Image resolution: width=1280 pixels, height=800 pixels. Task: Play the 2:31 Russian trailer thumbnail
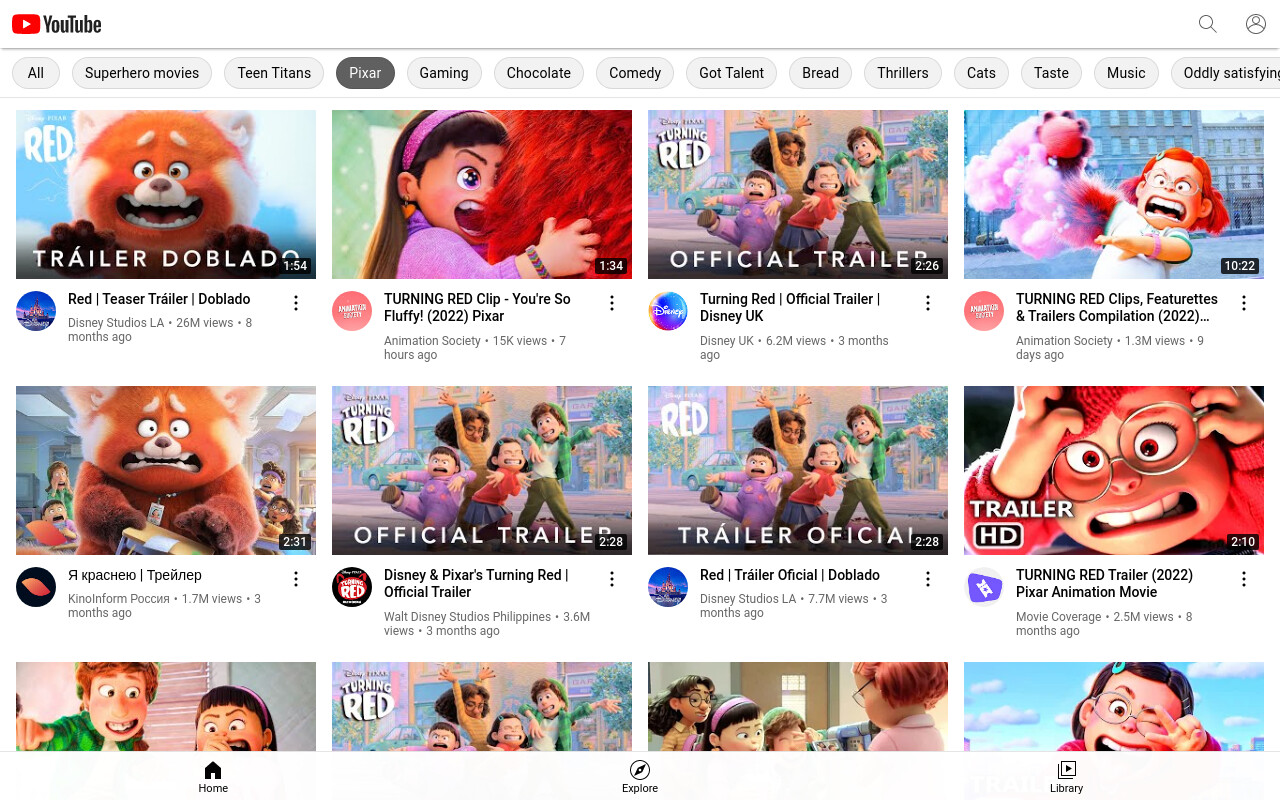[166, 470]
